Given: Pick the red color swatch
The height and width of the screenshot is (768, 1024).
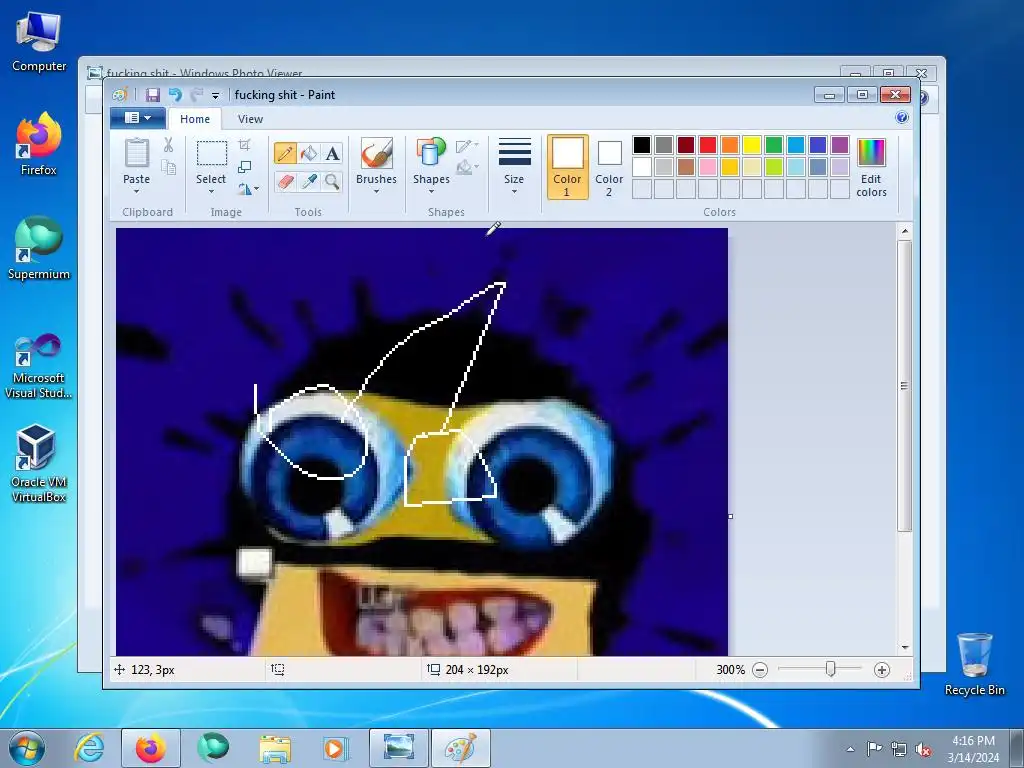Looking at the screenshot, I should point(707,145).
